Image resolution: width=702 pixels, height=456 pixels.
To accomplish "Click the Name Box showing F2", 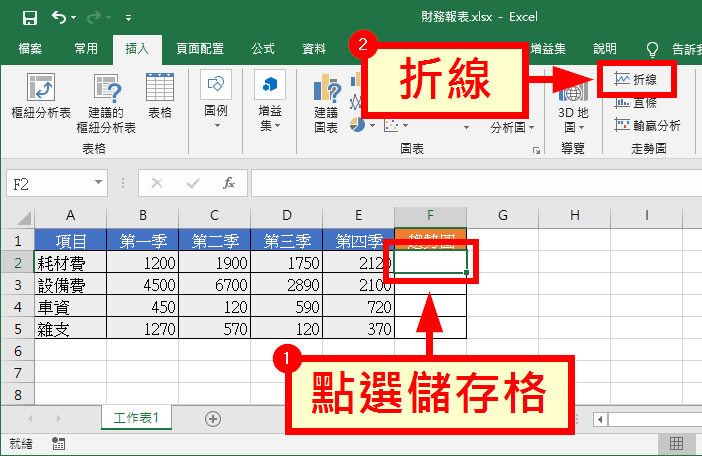I will 49,183.
